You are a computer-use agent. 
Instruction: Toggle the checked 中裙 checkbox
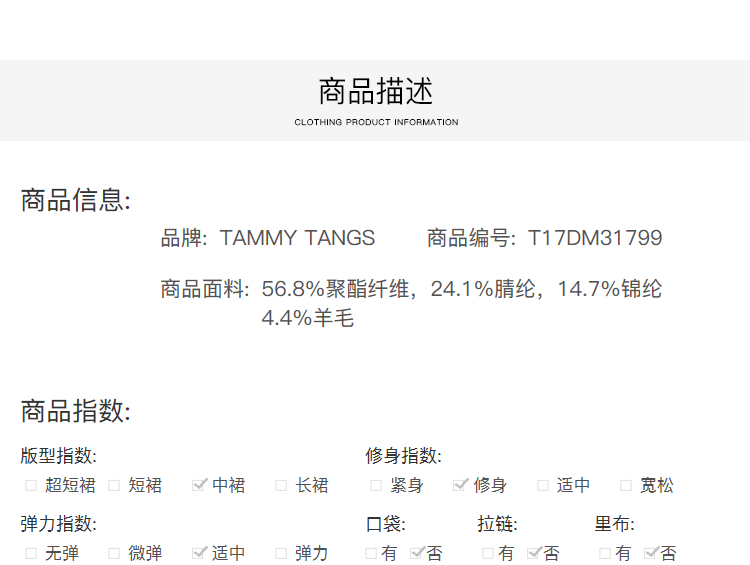(x=198, y=486)
